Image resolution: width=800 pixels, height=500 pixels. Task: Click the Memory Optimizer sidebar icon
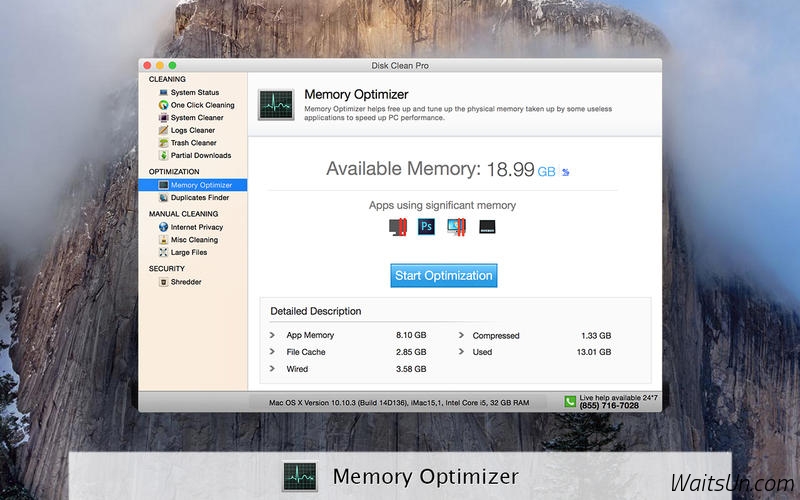(x=163, y=185)
